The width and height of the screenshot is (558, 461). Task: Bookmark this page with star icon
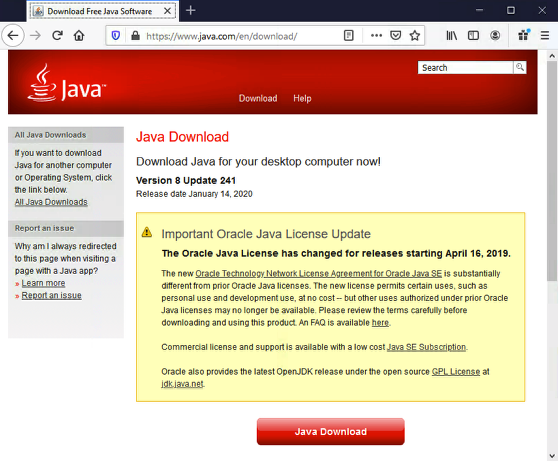click(x=415, y=36)
